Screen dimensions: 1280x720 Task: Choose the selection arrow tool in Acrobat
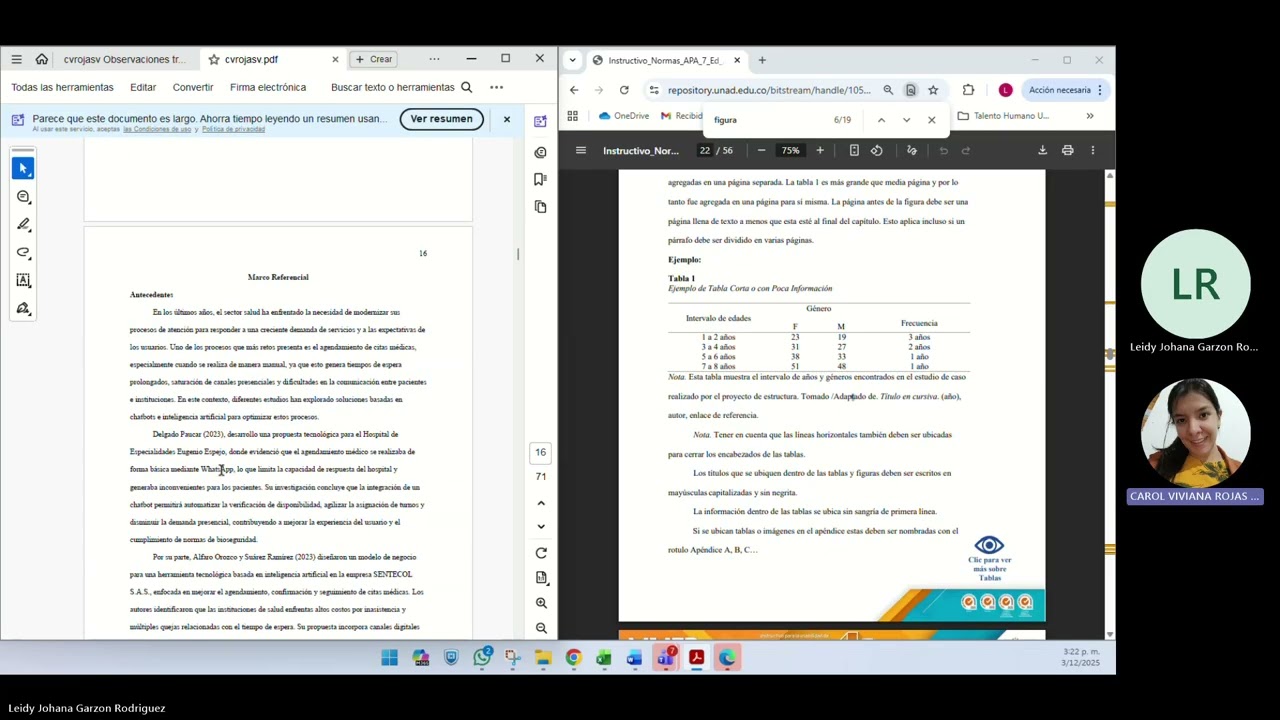[23, 168]
